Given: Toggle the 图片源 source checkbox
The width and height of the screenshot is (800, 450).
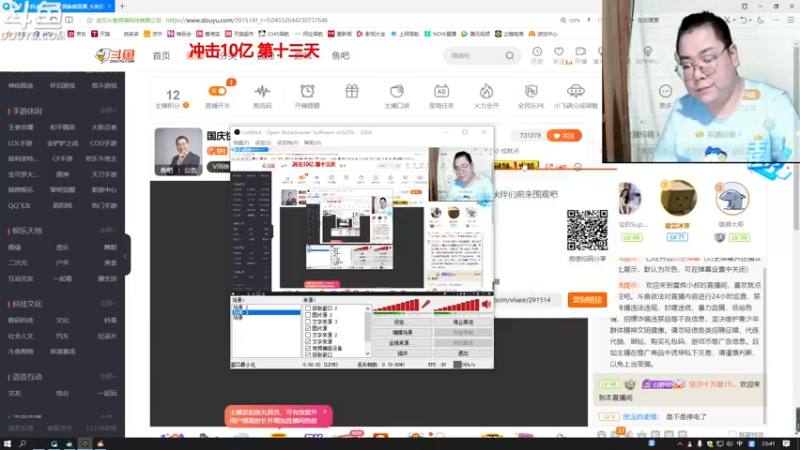Looking at the screenshot, I should pos(308,329).
